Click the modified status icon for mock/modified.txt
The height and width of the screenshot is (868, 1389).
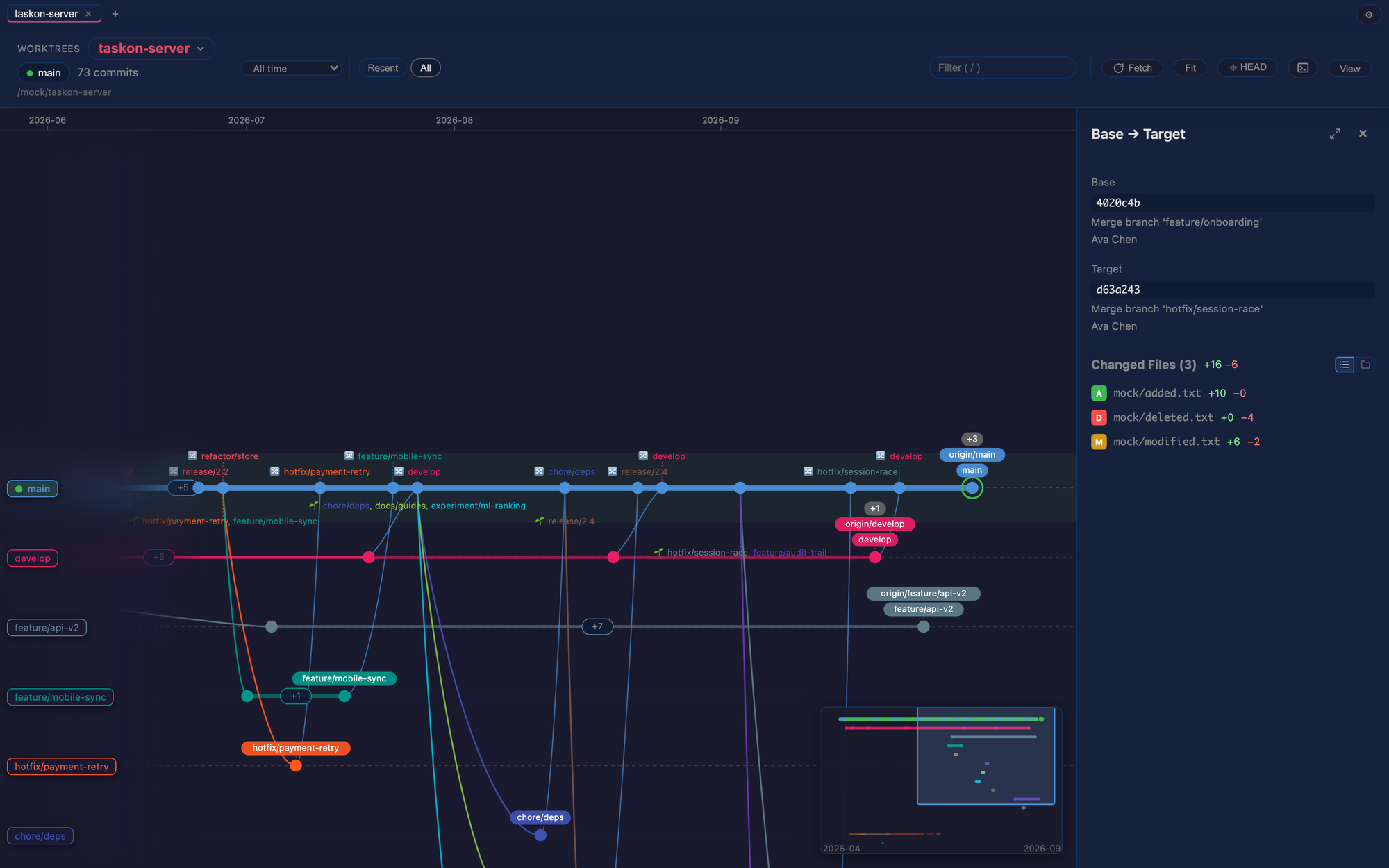pos(1099,442)
